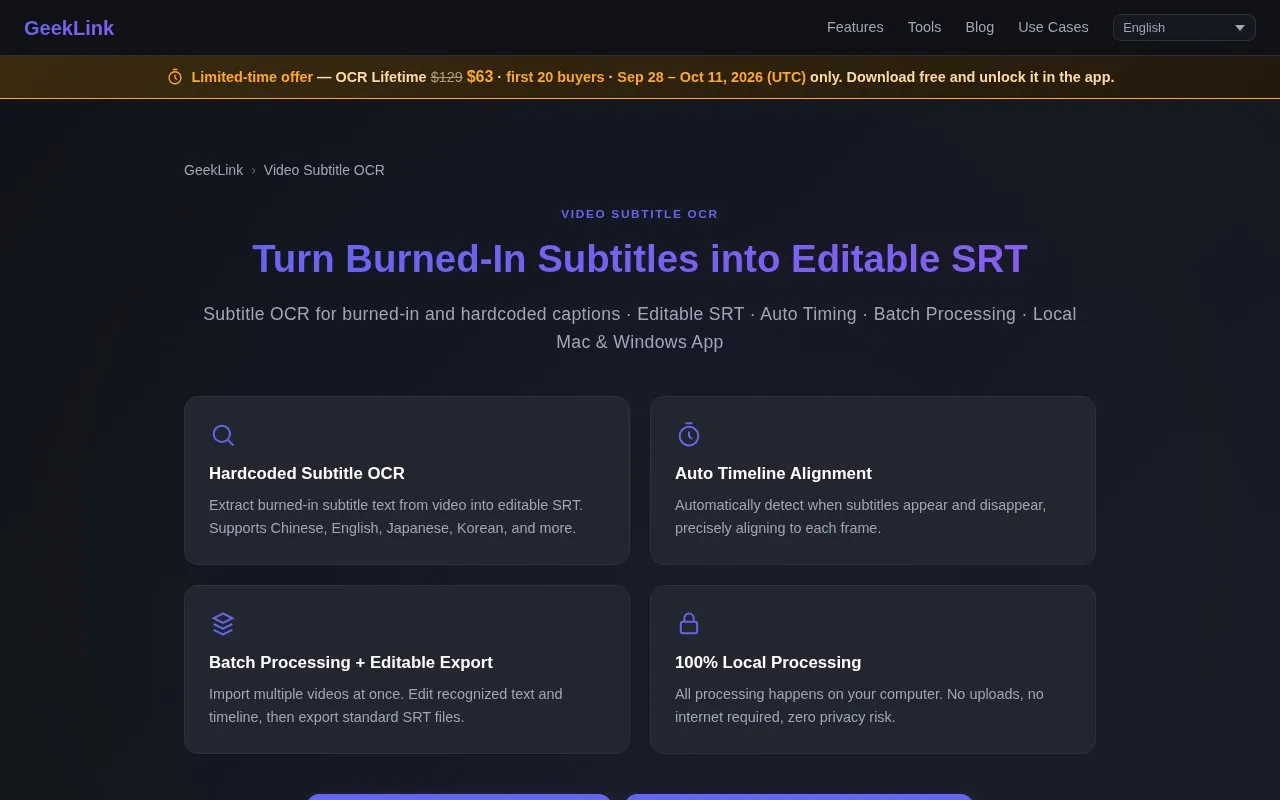The height and width of the screenshot is (800, 1280).
Task: Click the Sep 28 – Oct 11, 2026 date text
Action: (x=711, y=77)
